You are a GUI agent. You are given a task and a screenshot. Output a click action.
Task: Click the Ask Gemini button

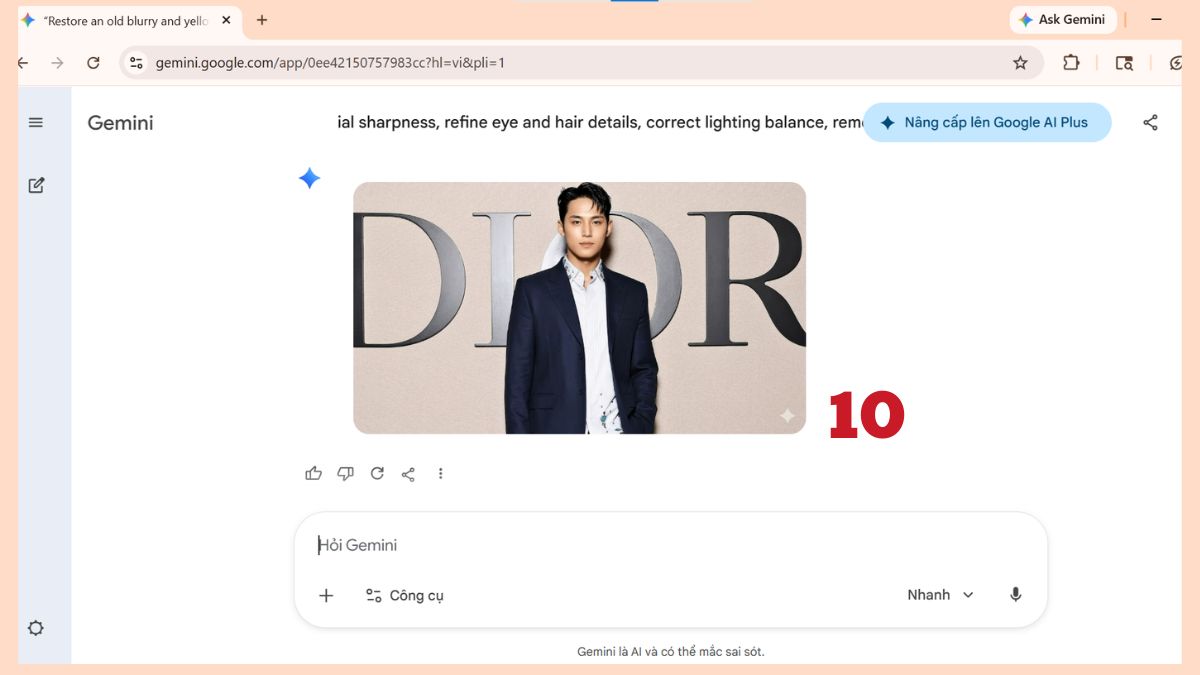click(1062, 19)
